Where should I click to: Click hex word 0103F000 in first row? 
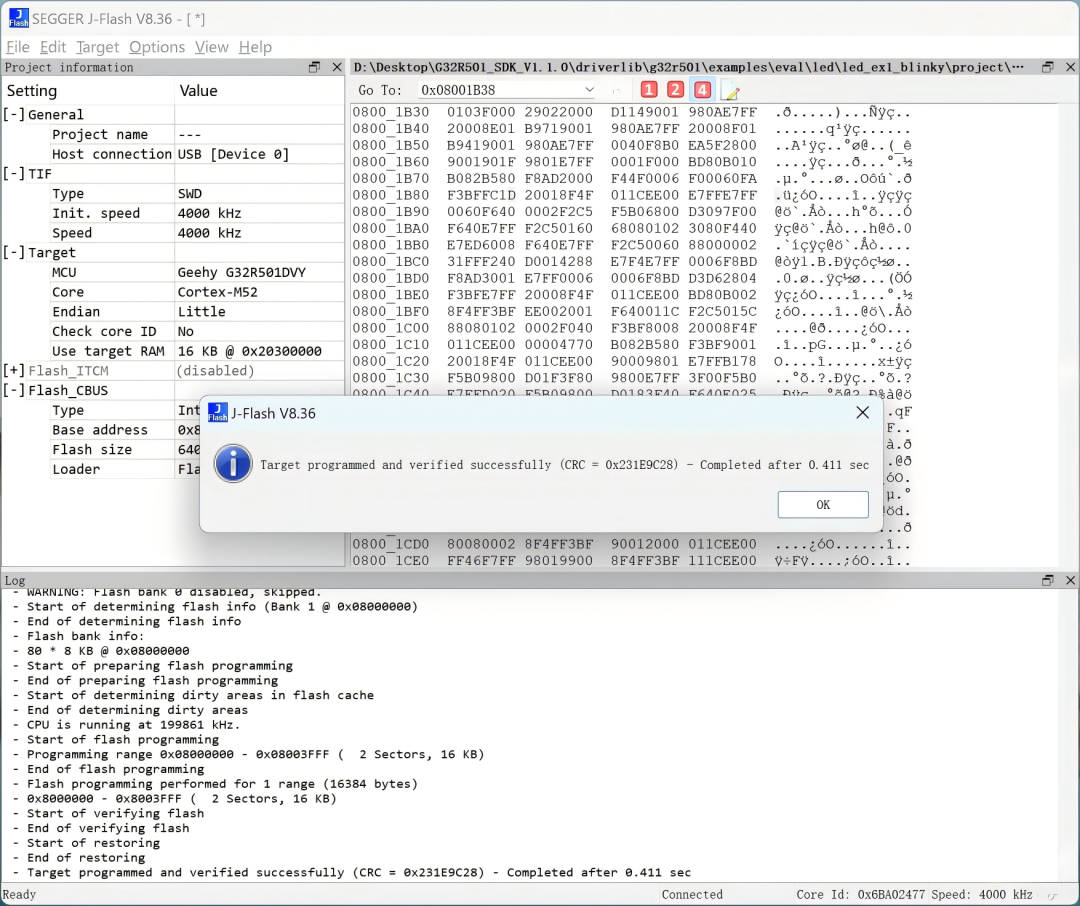(x=481, y=112)
